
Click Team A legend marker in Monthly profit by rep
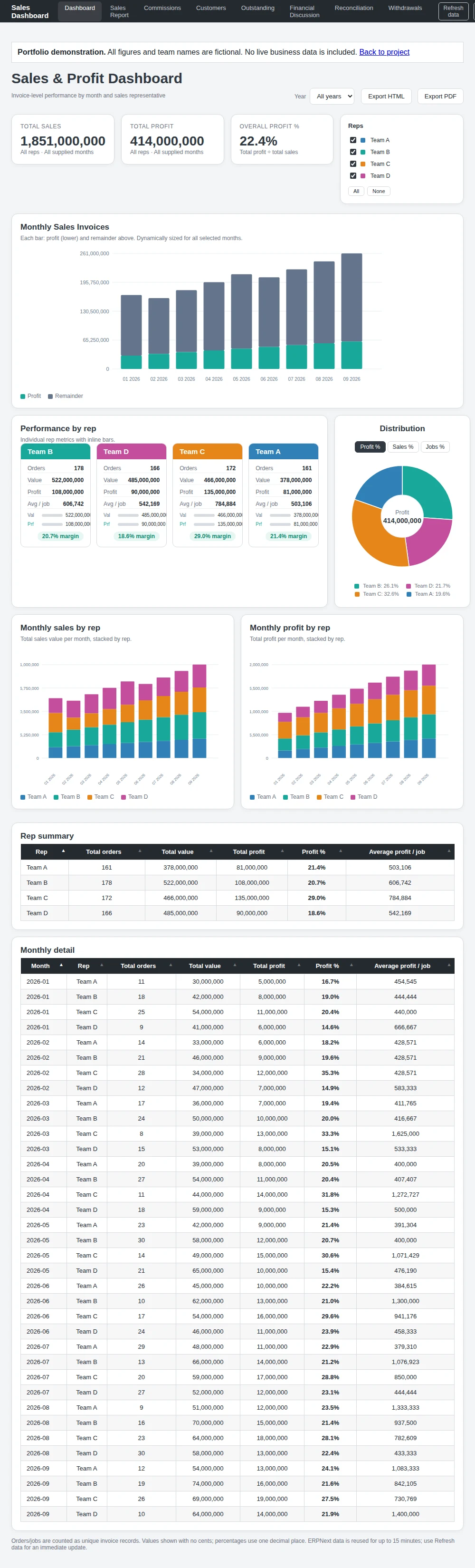[x=252, y=797]
